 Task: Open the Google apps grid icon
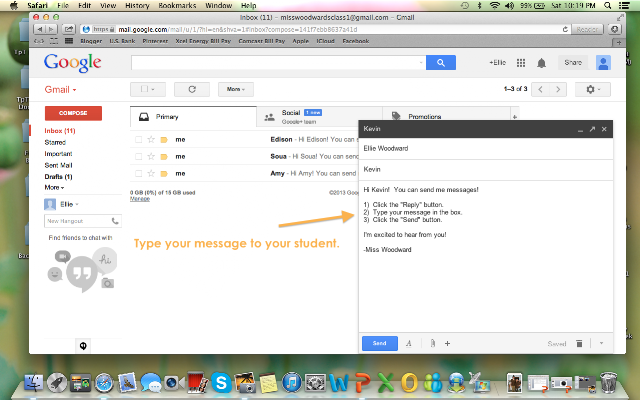pos(521,63)
